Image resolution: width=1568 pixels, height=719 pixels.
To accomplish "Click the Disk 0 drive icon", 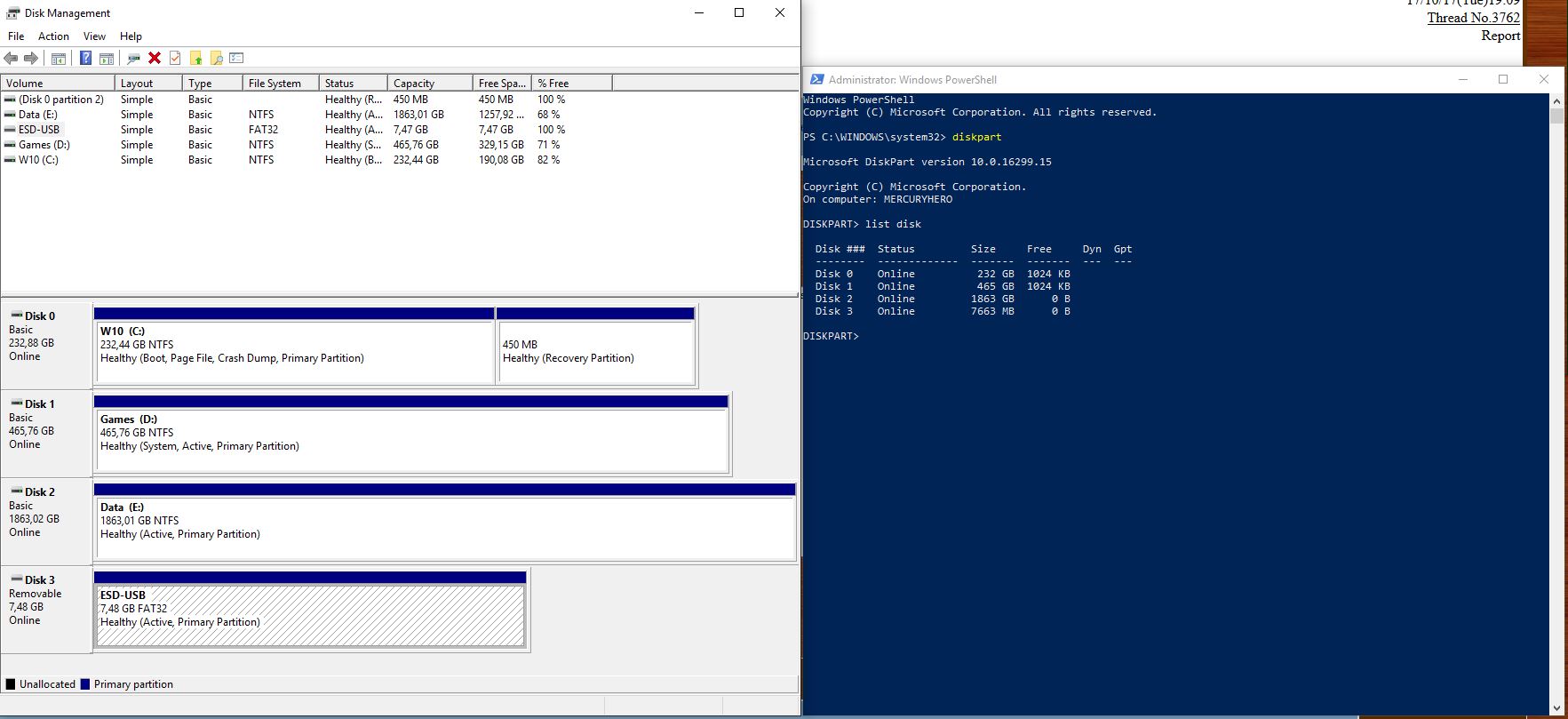I will pyautogui.click(x=16, y=316).
